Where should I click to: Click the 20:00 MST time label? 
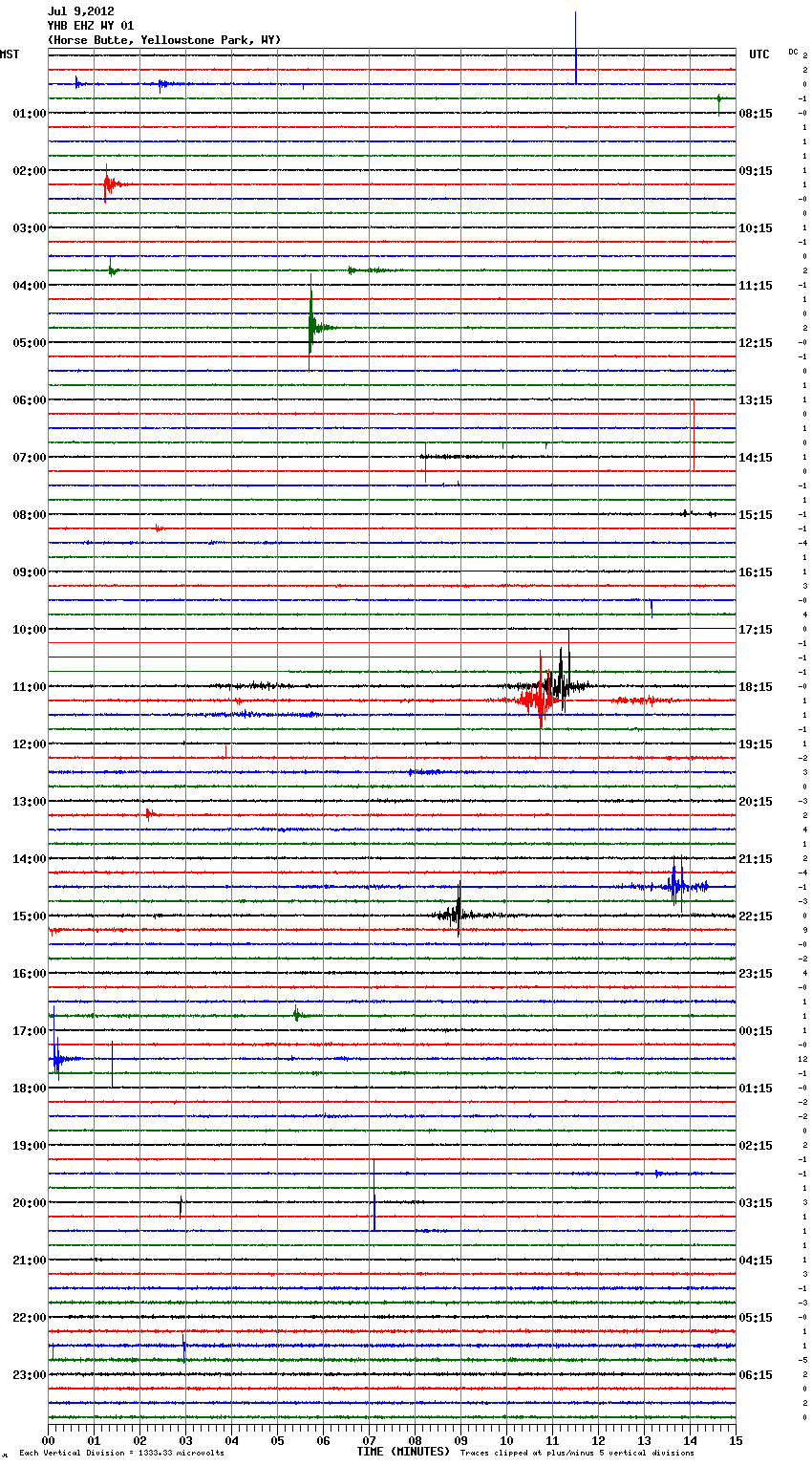pyautogui.click(x=30, y=1203)
